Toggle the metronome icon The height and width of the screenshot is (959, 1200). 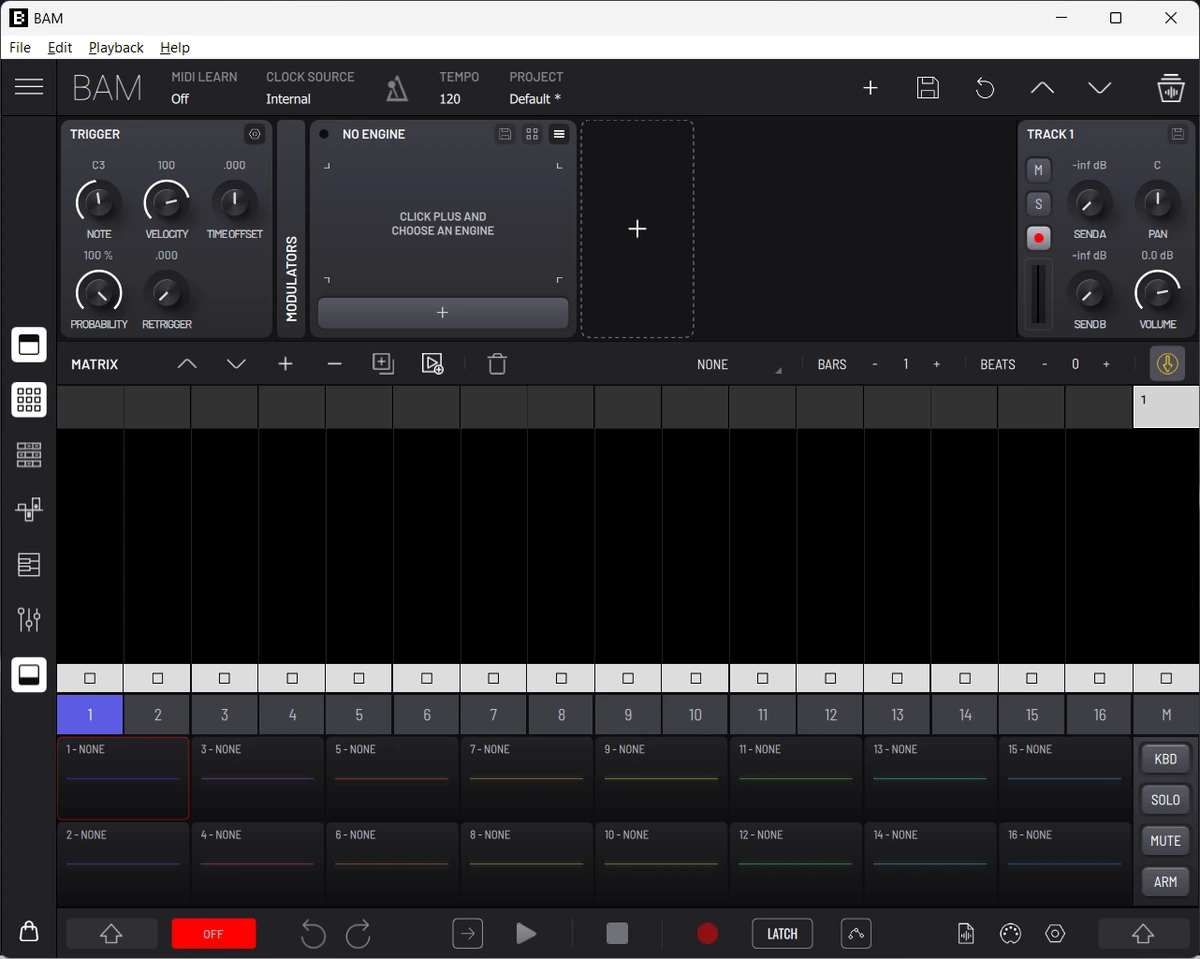click(397, 88)
